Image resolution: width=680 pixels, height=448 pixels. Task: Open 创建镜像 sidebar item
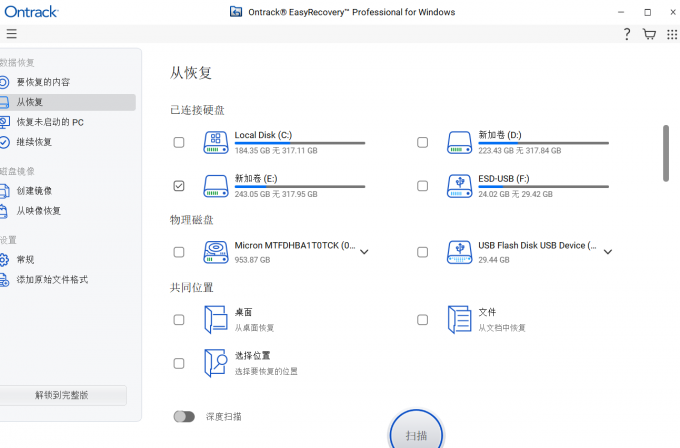(x=68, y=191)
